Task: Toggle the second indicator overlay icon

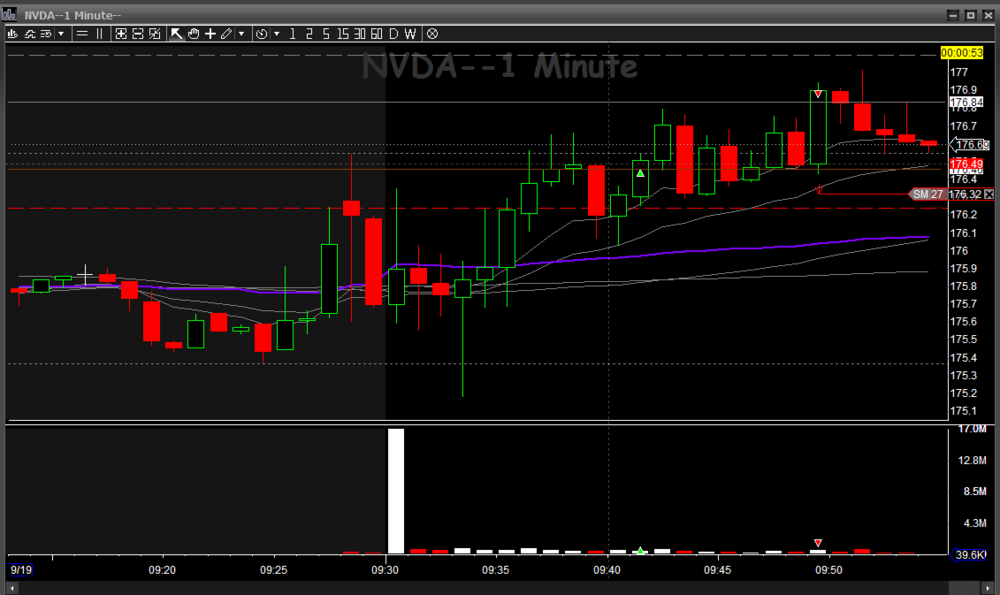Action: click(30, 33)
